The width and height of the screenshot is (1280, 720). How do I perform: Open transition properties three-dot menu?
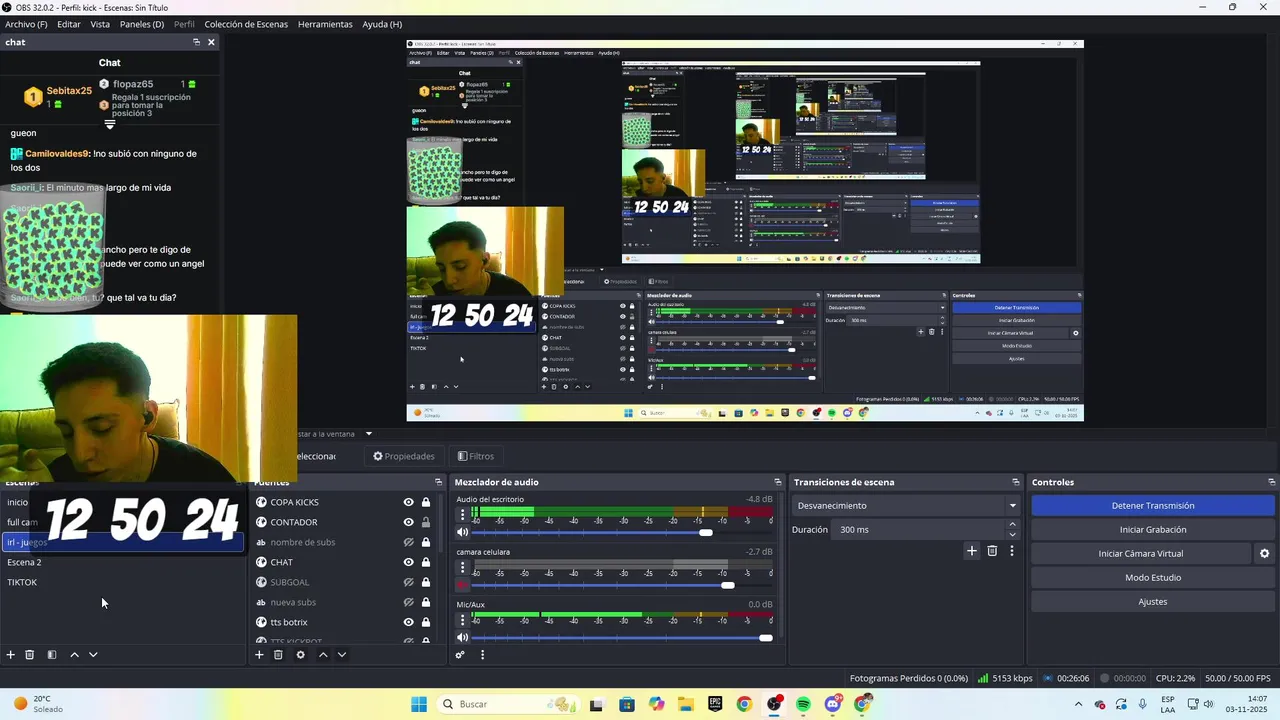[x=1012, y=551]
